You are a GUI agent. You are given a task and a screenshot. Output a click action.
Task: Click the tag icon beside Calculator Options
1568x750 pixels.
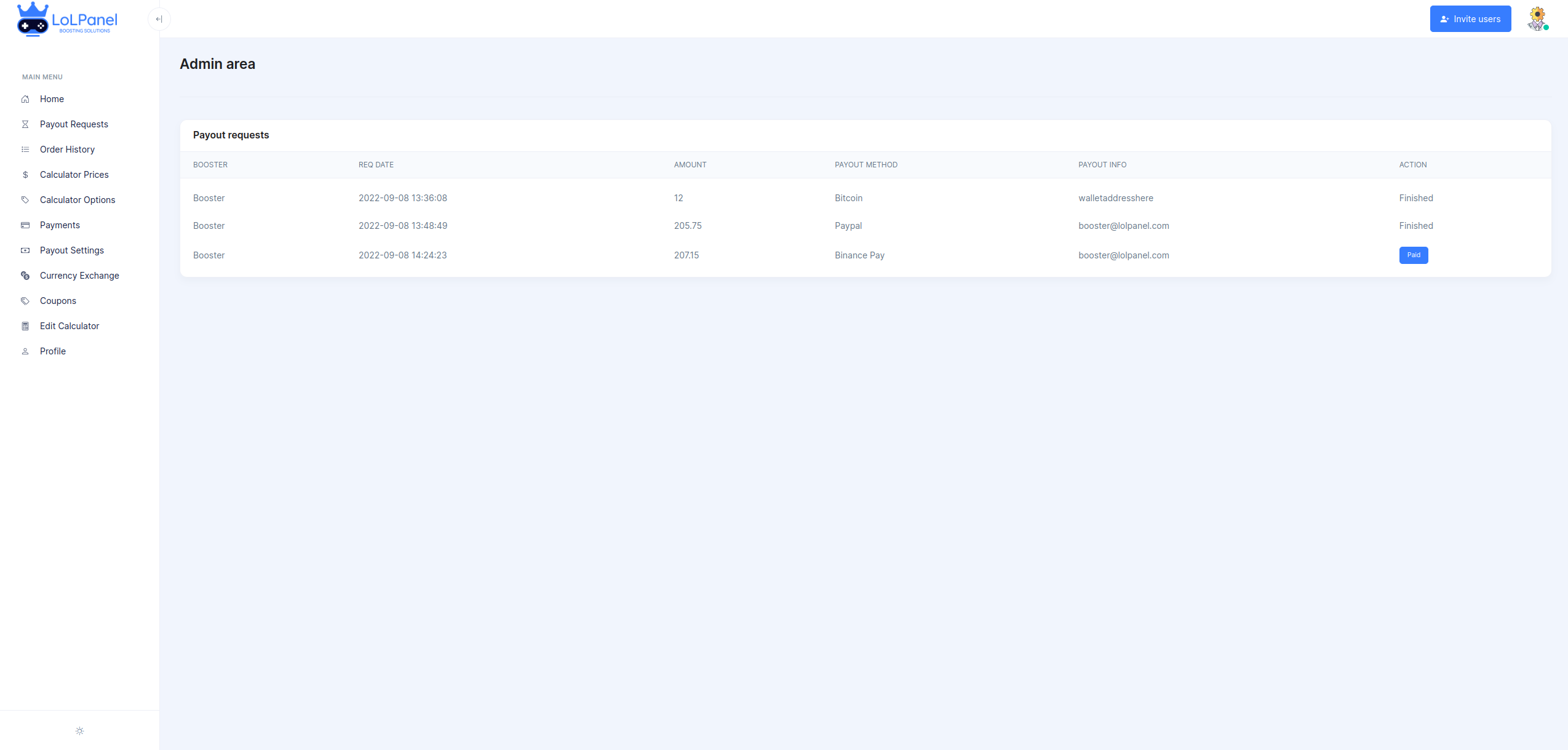pyautogui.click(x=25, y=200)
